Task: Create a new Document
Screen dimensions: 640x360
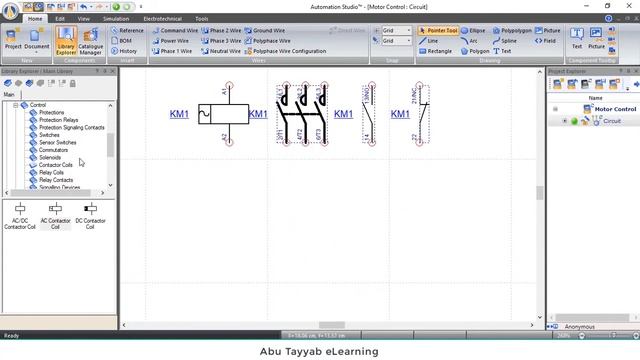Action: point(37,40)
